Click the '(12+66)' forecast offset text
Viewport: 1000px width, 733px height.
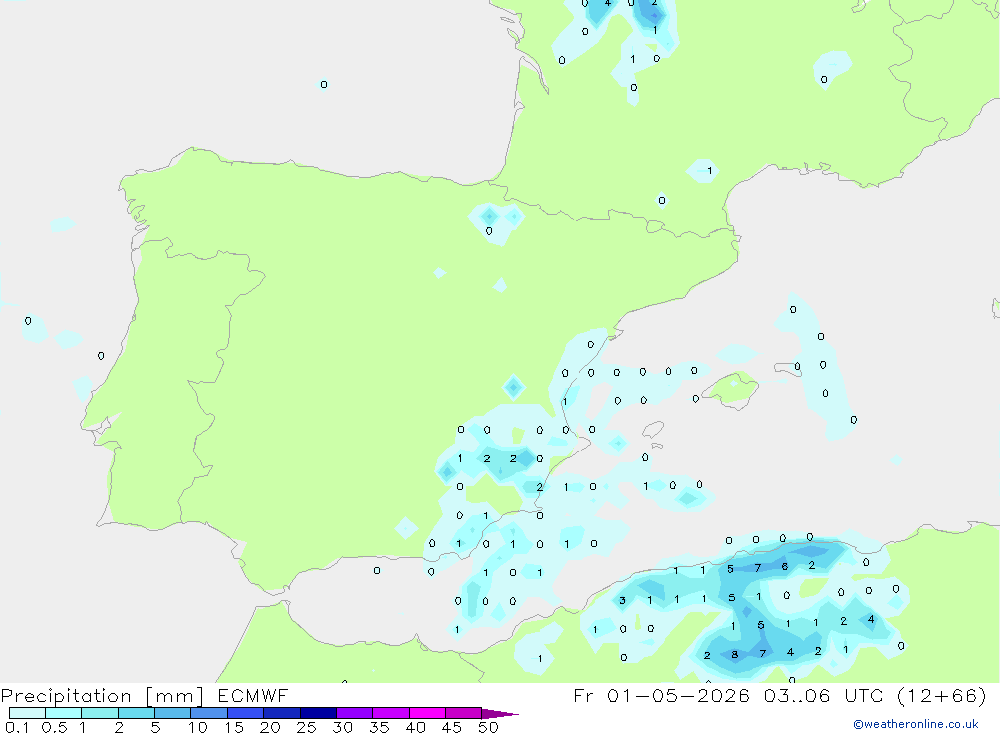pos(941,695)
